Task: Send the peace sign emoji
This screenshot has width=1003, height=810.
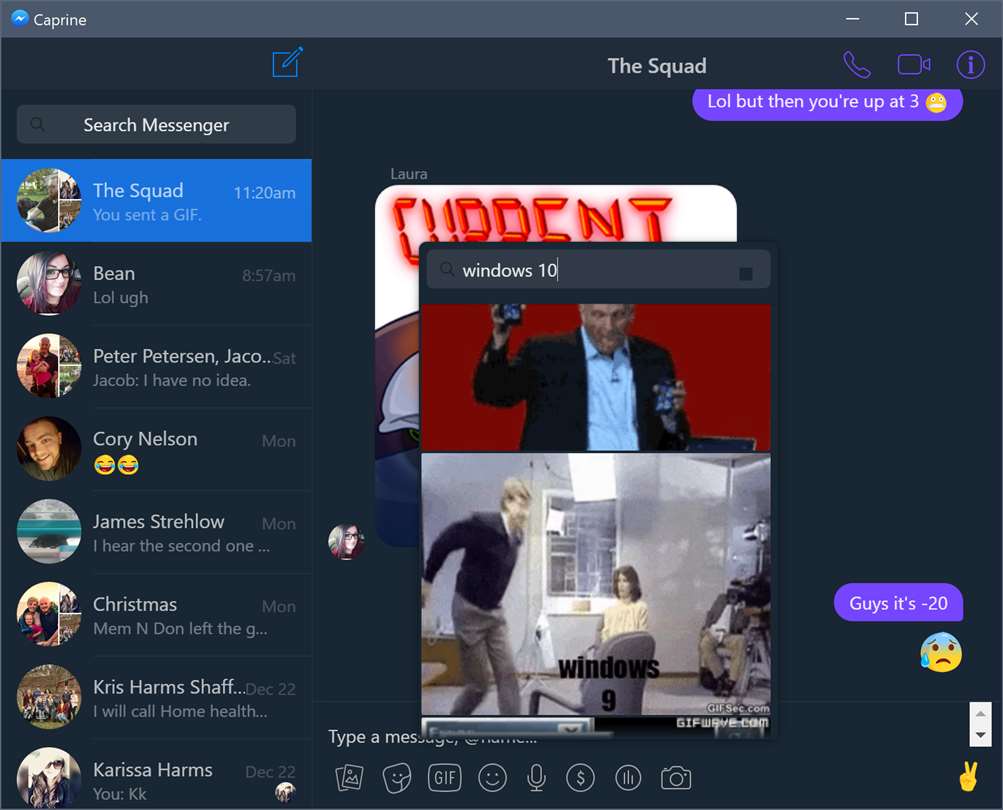Action: tap(968, 777)
